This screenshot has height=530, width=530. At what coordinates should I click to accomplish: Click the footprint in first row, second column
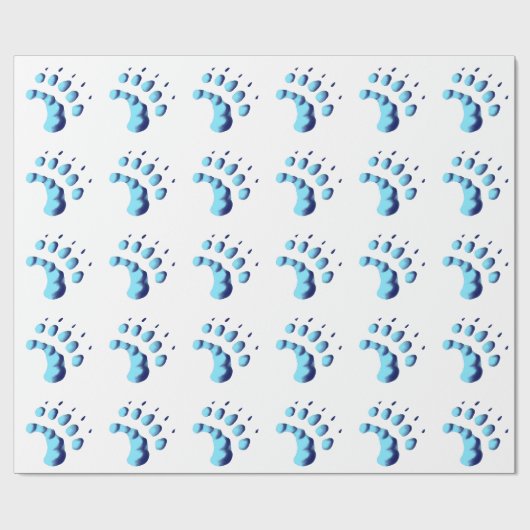142,99
